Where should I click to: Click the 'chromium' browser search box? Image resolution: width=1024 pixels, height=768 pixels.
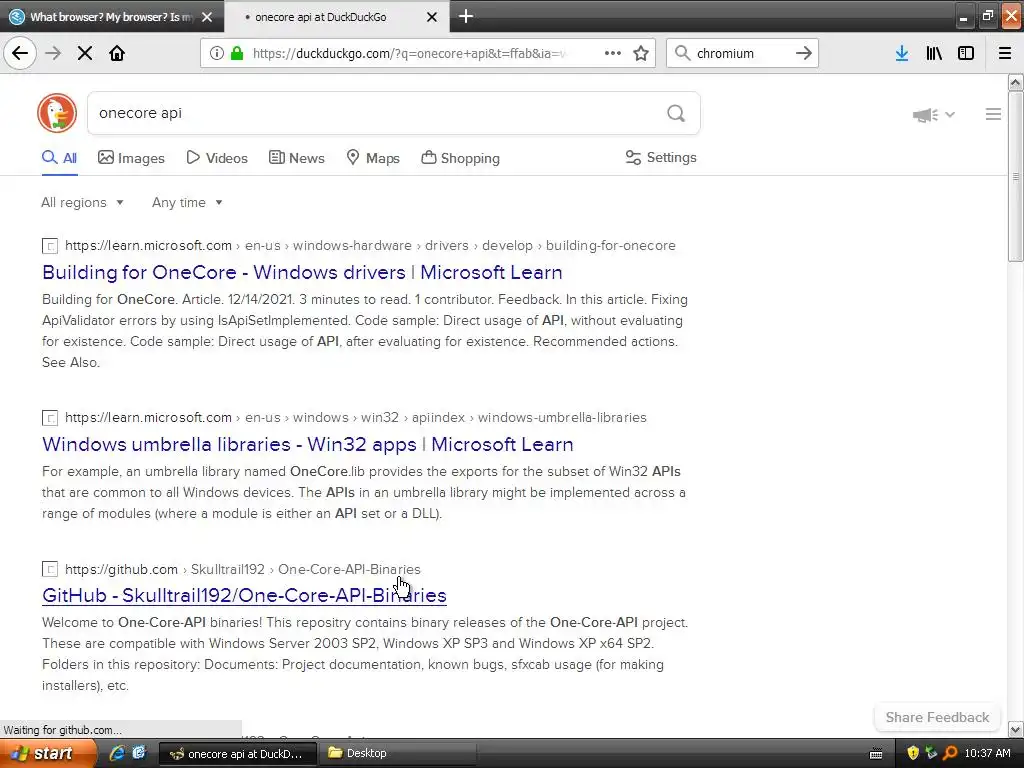point(743,54)
